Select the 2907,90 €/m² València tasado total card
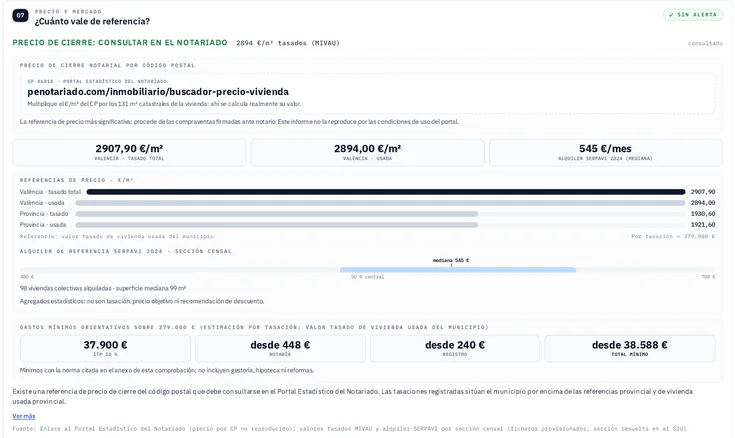Image resolution: width=735 pixels, height=438 pixels. [x=129, y=152]
